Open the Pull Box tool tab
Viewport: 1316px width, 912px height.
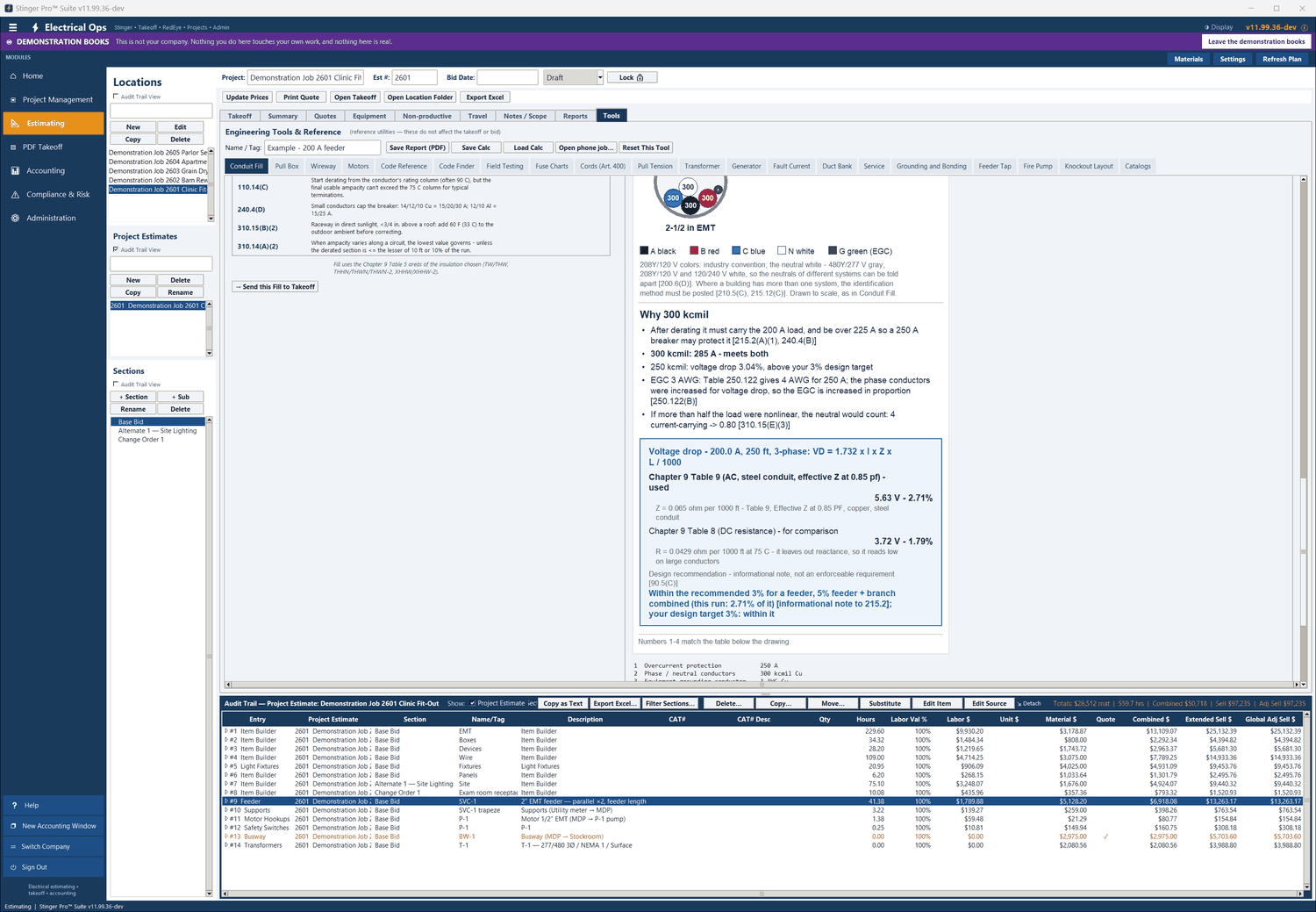coord(287,166)
